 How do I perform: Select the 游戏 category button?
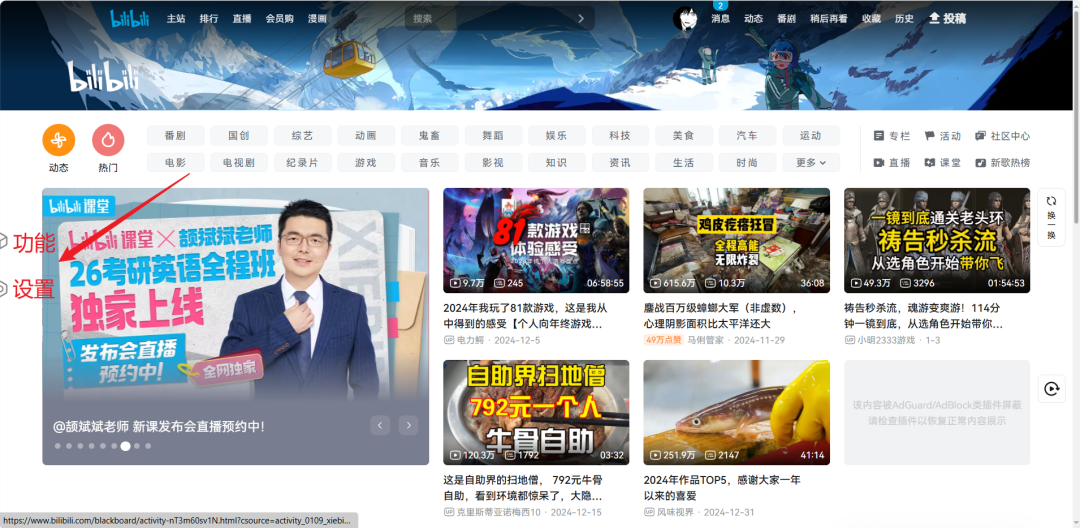(366, 163)
